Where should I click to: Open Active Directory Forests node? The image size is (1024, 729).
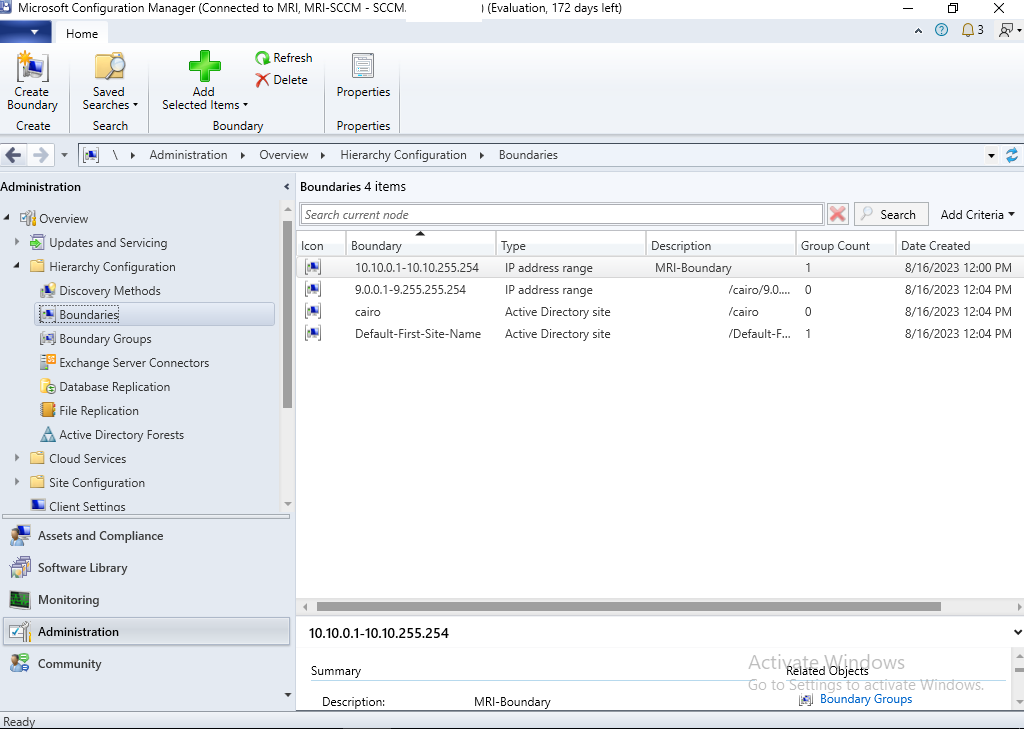point(121,435)
